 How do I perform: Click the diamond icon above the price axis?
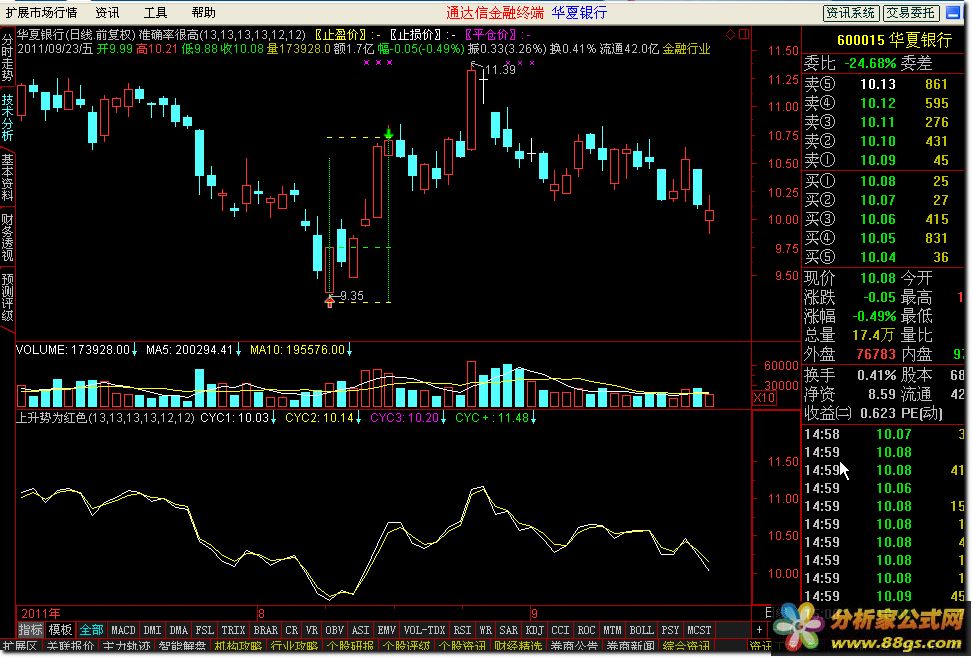(730, 34)
